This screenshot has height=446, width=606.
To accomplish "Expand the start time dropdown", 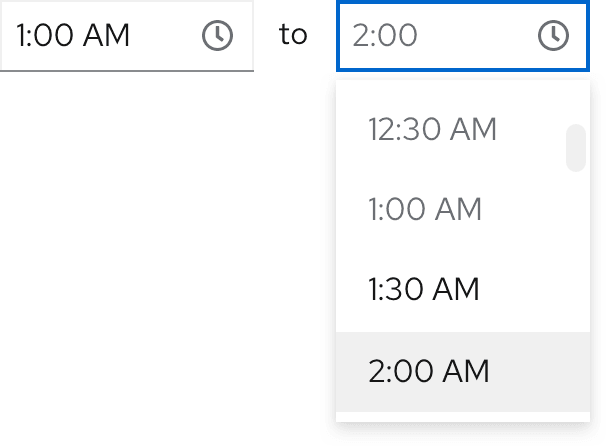I will pos(217,36).
